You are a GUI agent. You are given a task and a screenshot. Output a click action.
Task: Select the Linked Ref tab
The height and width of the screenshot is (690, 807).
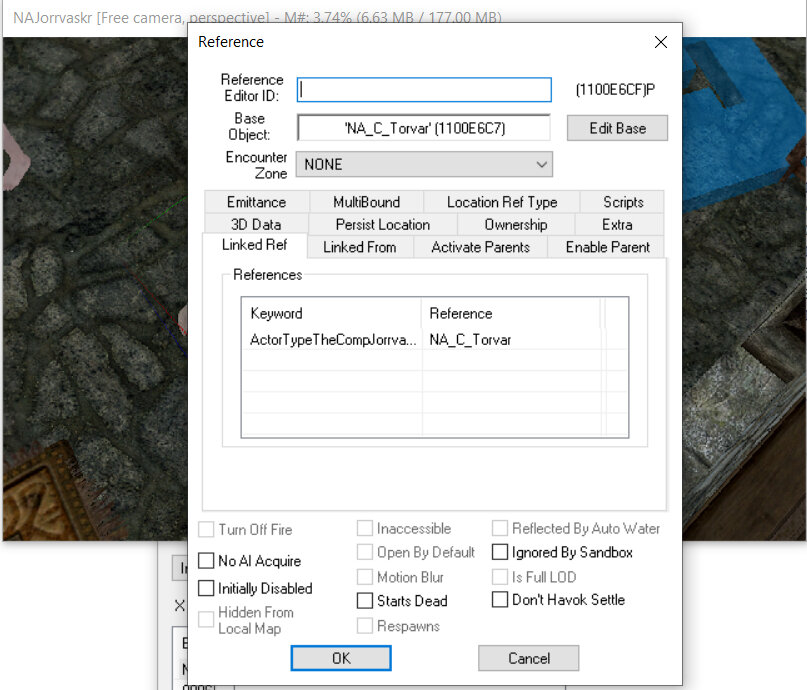click(x=254, y=245)
